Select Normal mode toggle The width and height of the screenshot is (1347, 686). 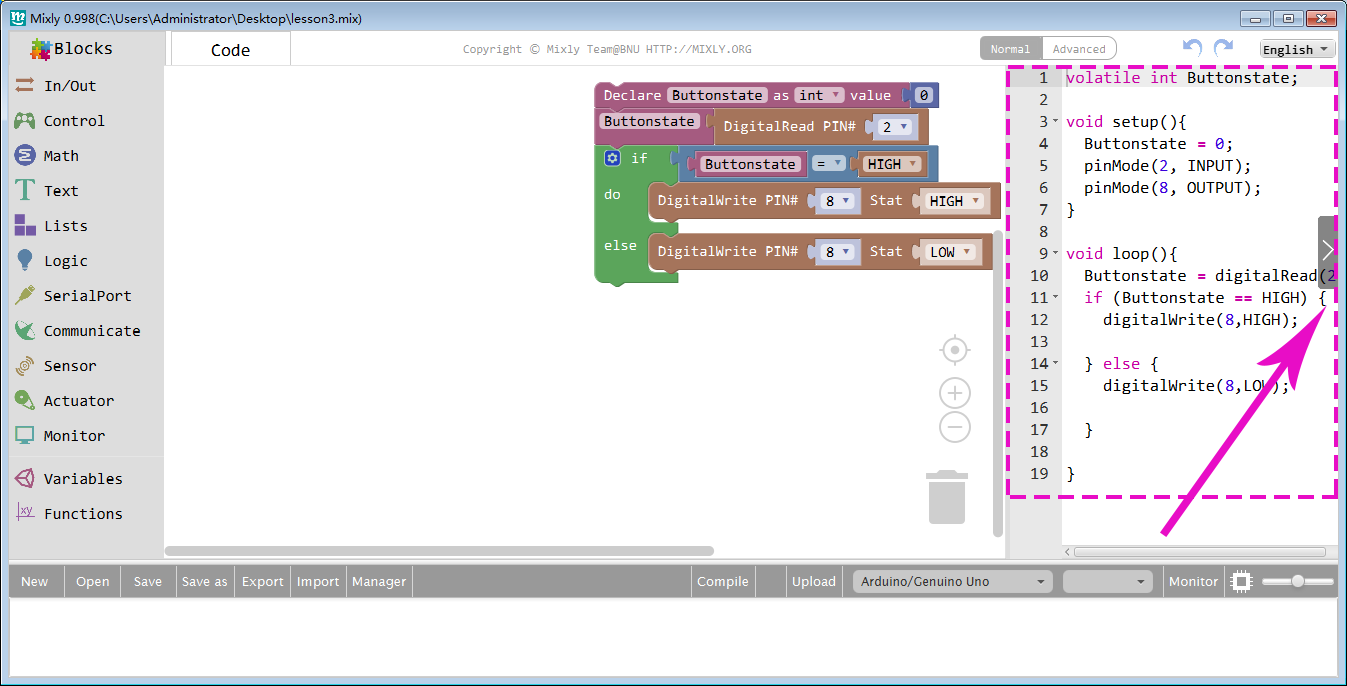[1010, 49]
